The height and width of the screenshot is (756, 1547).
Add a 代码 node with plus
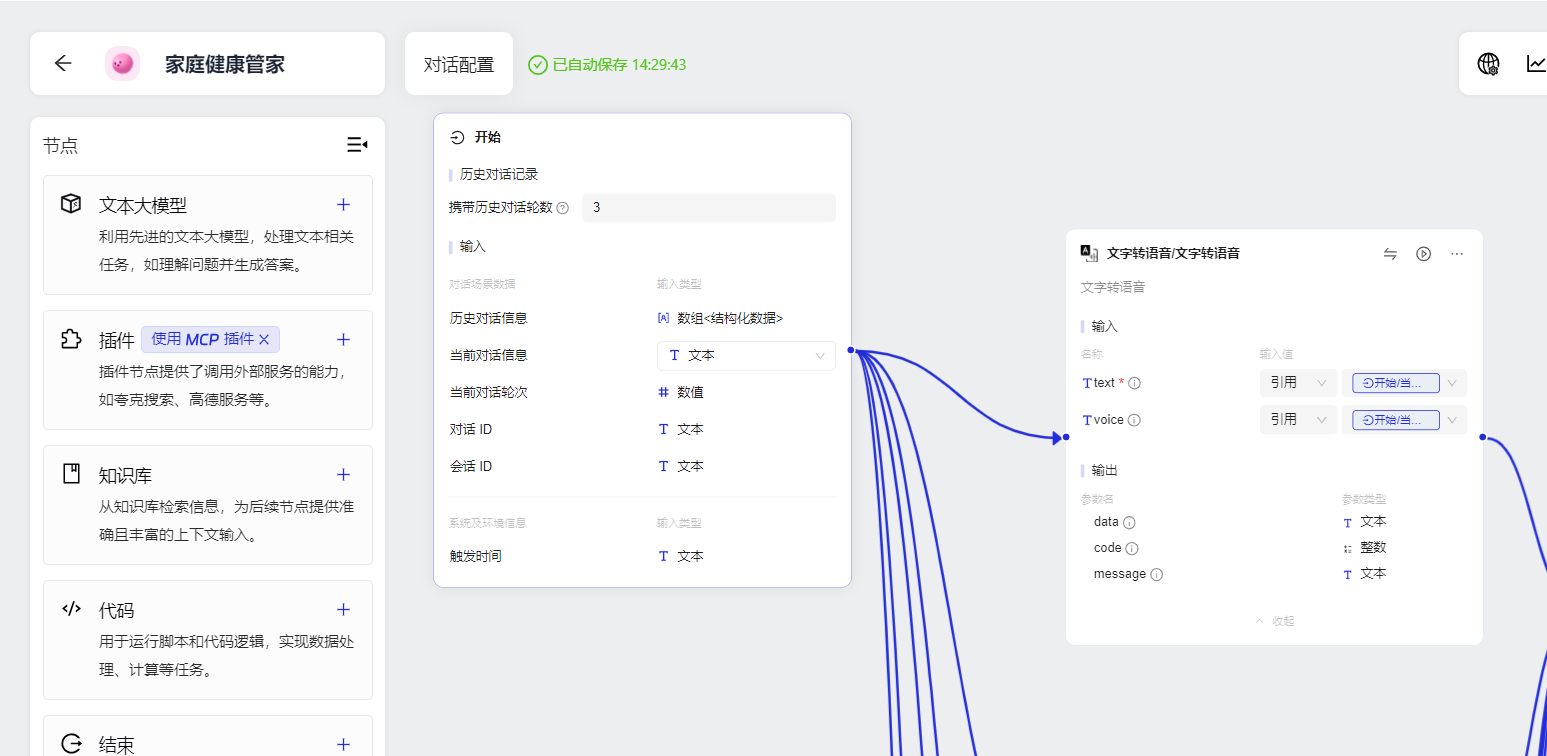pos(343,609)
